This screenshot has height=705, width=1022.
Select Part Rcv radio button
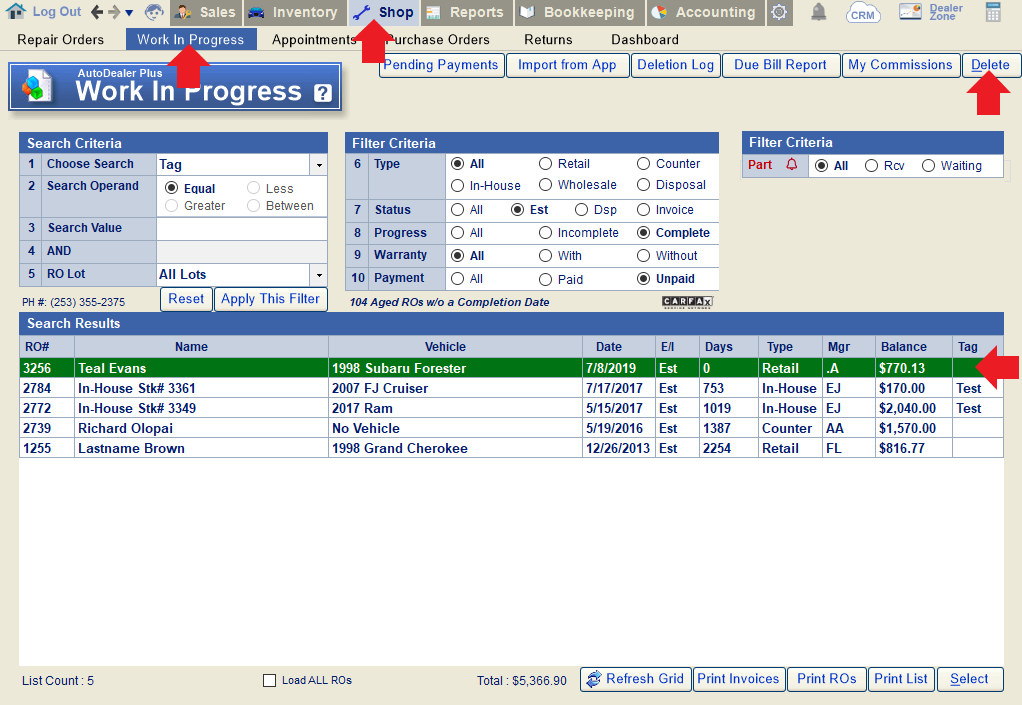871,165
